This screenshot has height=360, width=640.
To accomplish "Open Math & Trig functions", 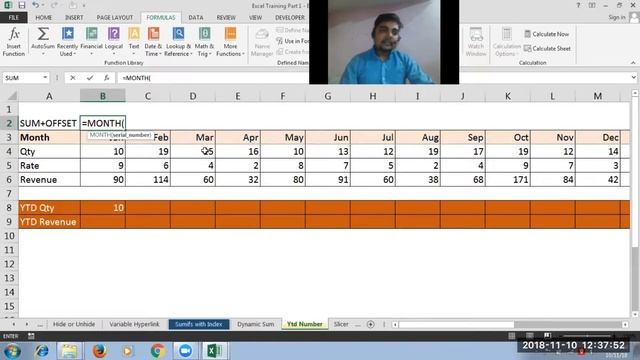I will coord(204,42).
